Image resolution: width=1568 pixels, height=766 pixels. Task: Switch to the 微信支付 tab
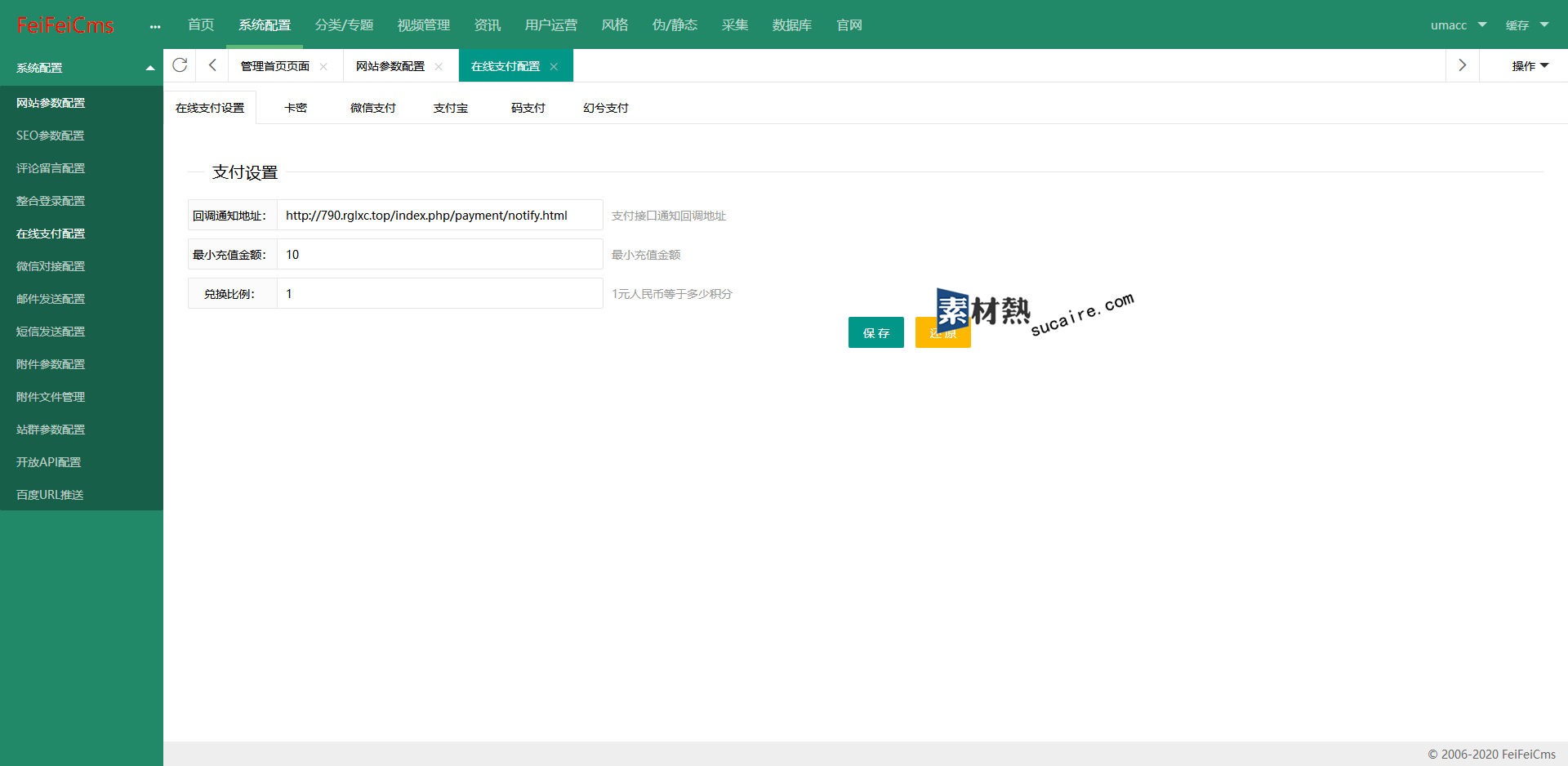[x=372, y=108]
